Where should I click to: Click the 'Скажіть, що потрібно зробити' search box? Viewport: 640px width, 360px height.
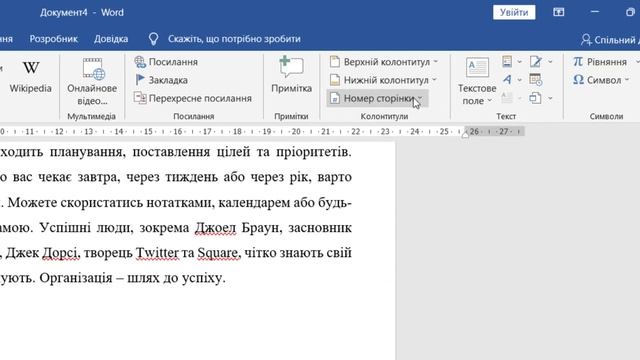coord(234,39)
